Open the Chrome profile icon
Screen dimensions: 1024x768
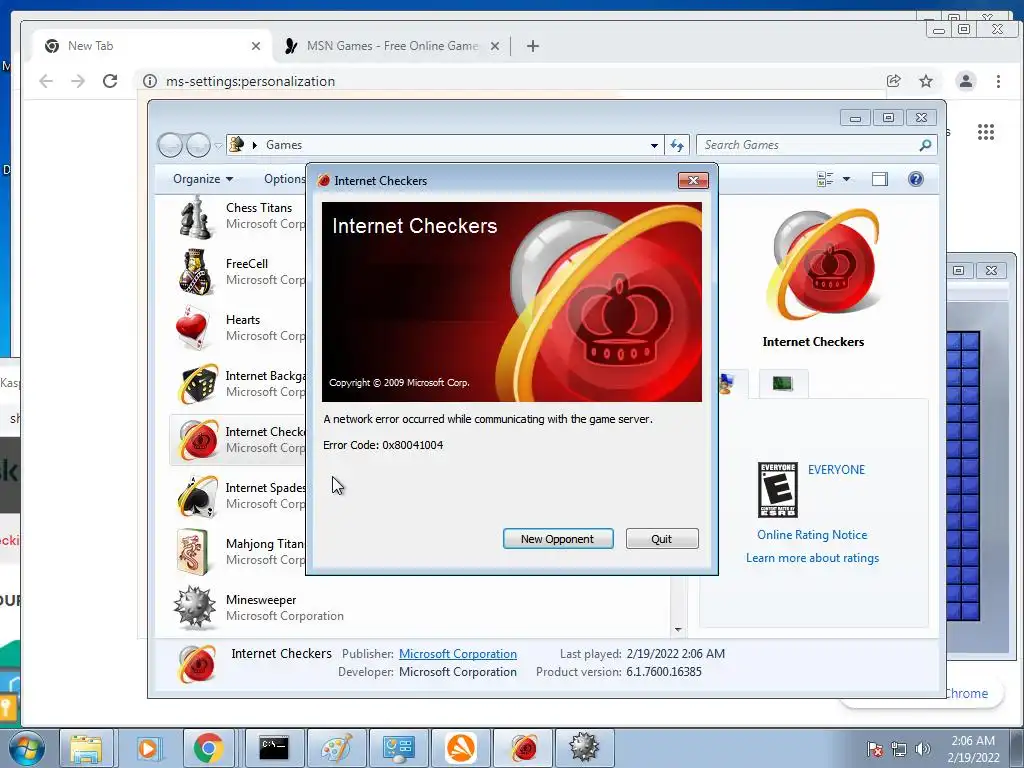click(x=965, y=81)
